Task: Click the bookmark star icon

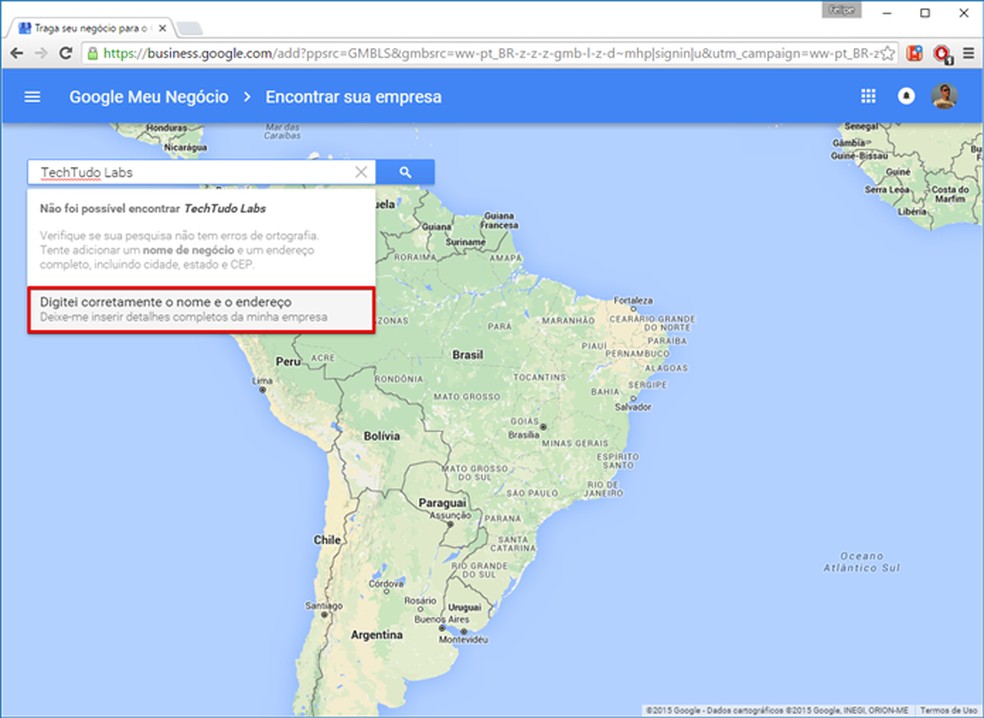Action: click(887, 53)
